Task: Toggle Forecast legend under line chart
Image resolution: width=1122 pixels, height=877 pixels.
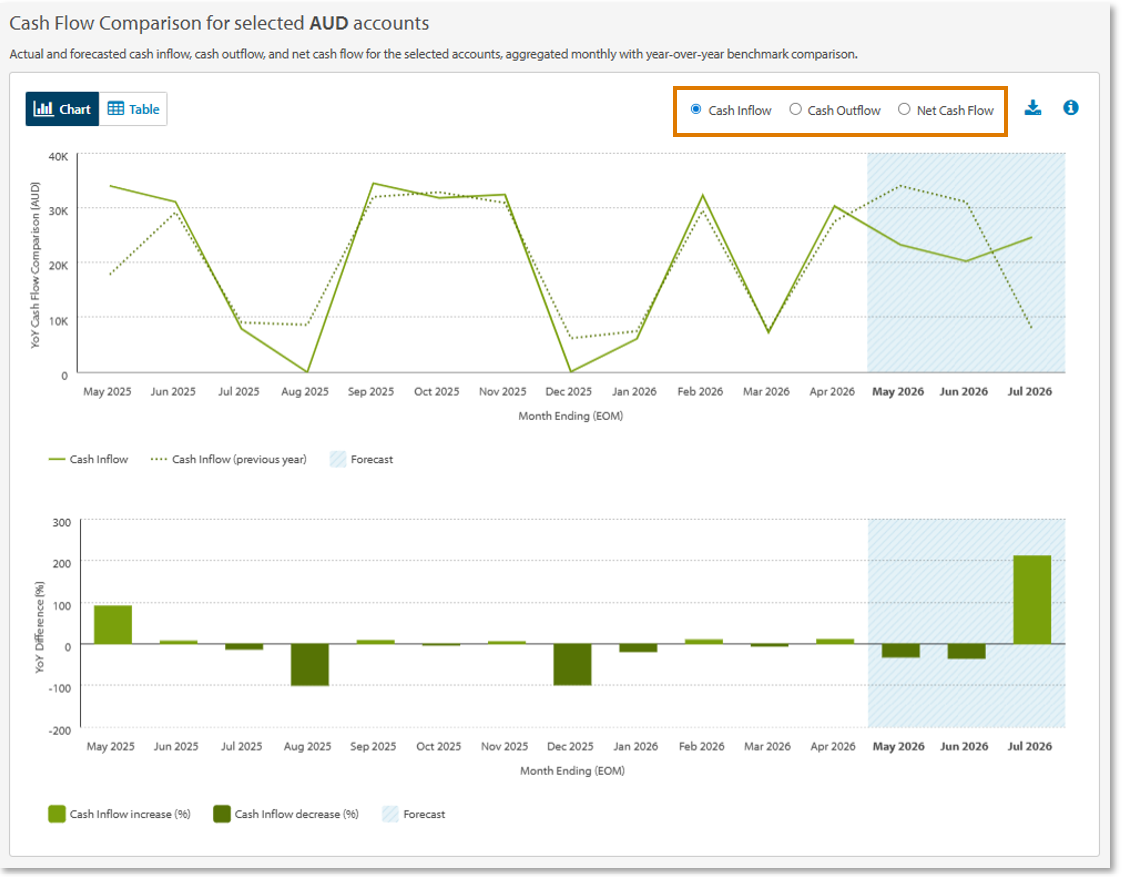Action: click(361, 459)
